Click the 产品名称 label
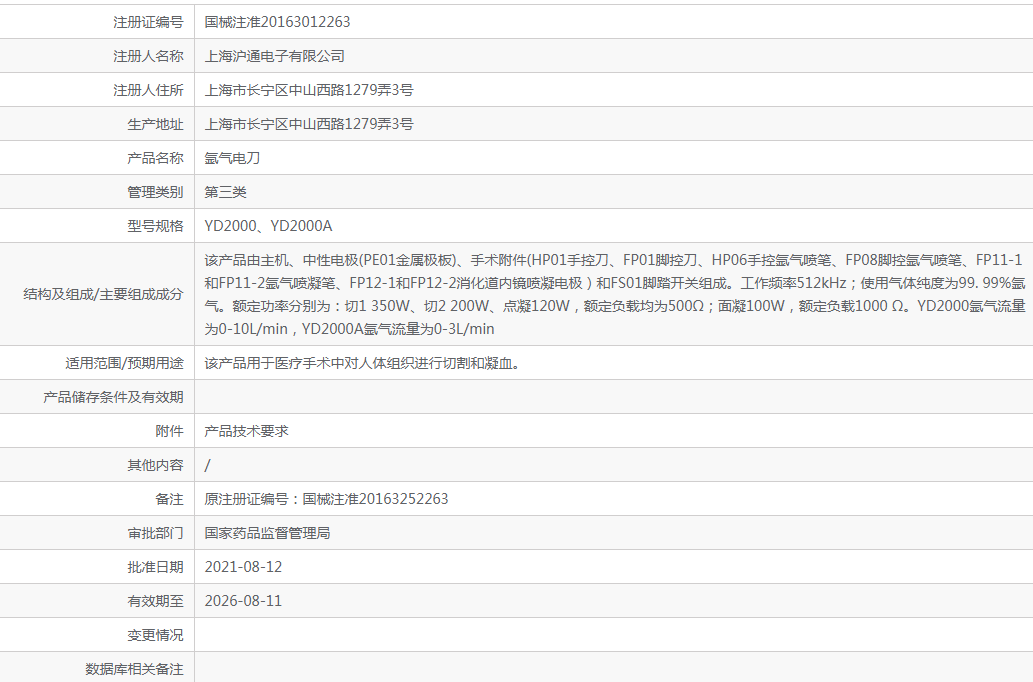The height and width of the screenshot is (682, 1033). click(155, 158)
